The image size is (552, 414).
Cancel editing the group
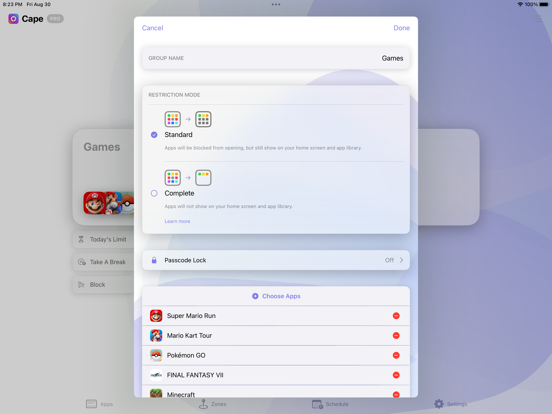point(152,28)
